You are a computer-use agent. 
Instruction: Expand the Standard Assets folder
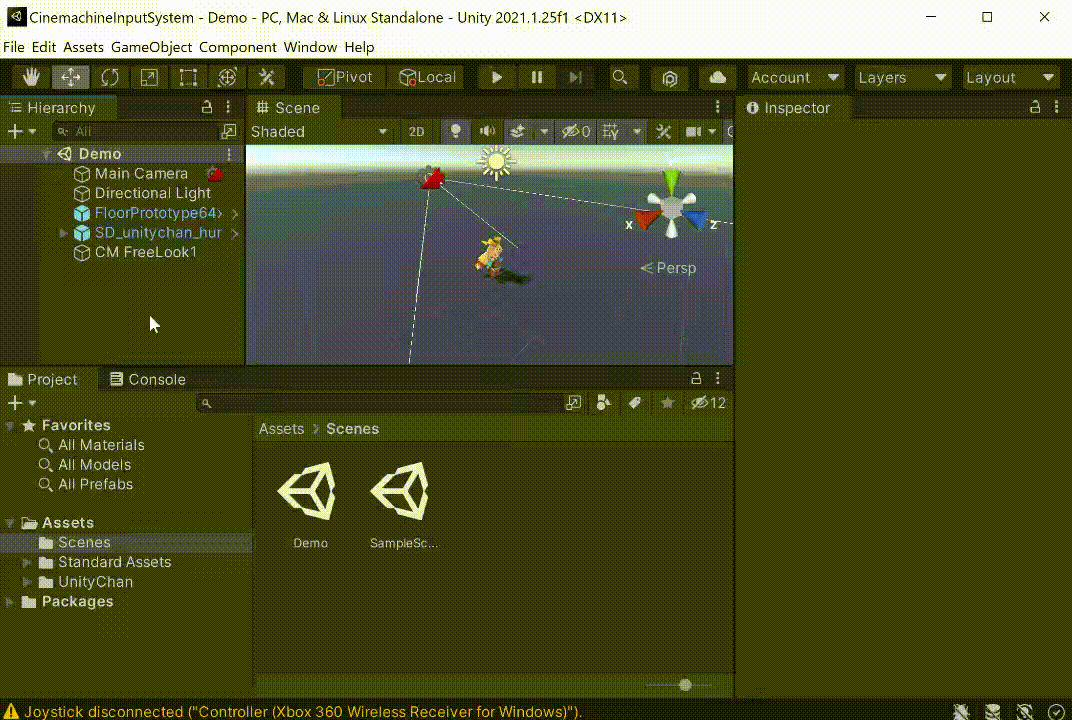tap(27, 563)
